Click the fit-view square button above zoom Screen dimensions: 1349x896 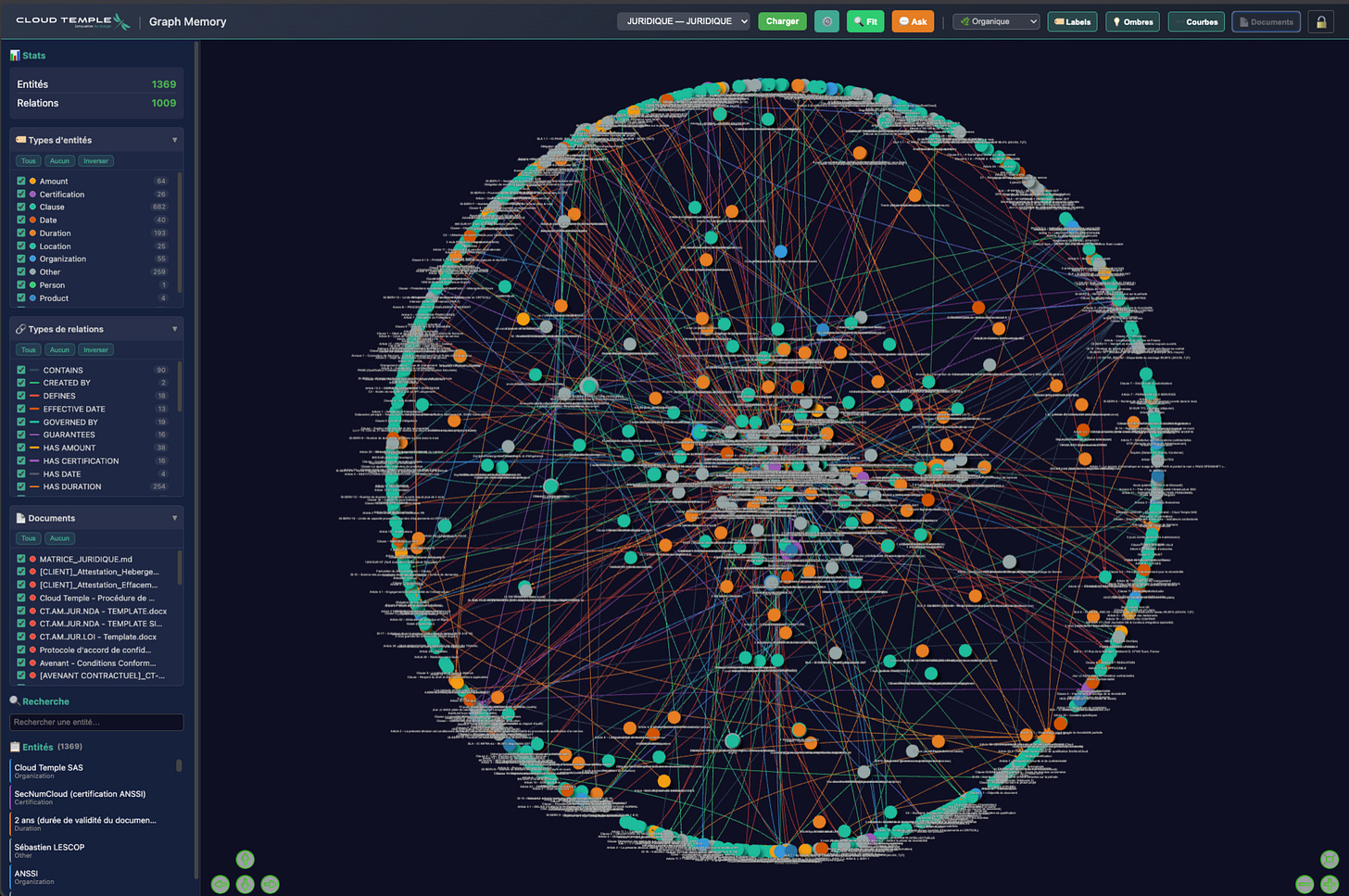tap(1330, 859)
